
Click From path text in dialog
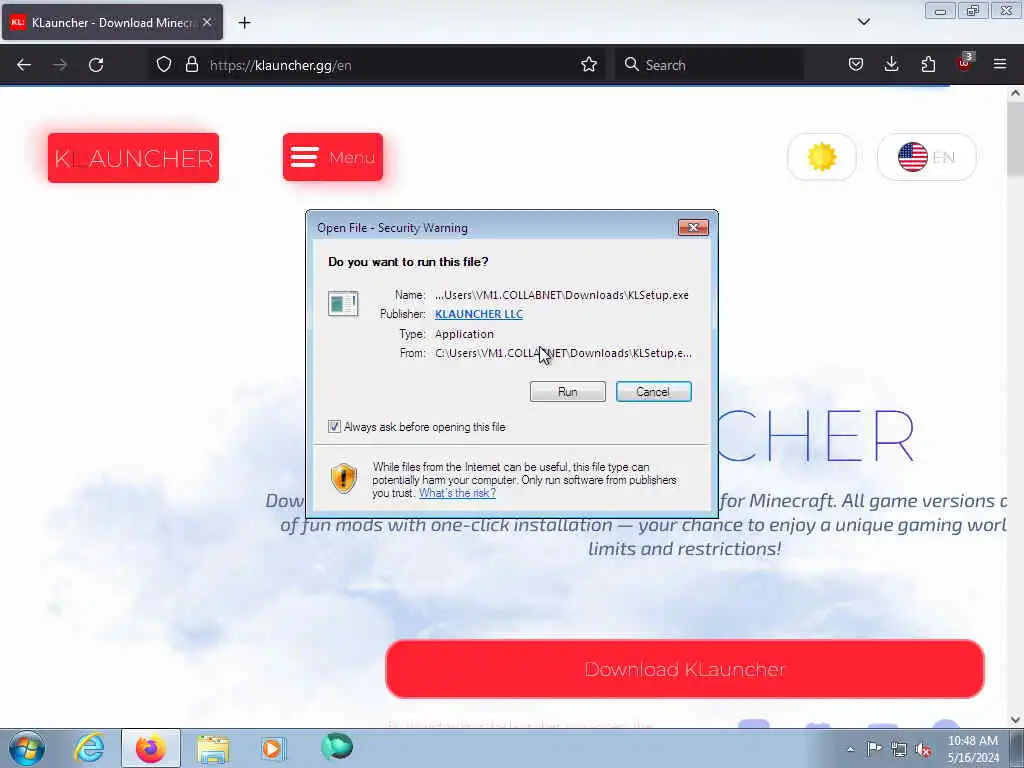563,353
